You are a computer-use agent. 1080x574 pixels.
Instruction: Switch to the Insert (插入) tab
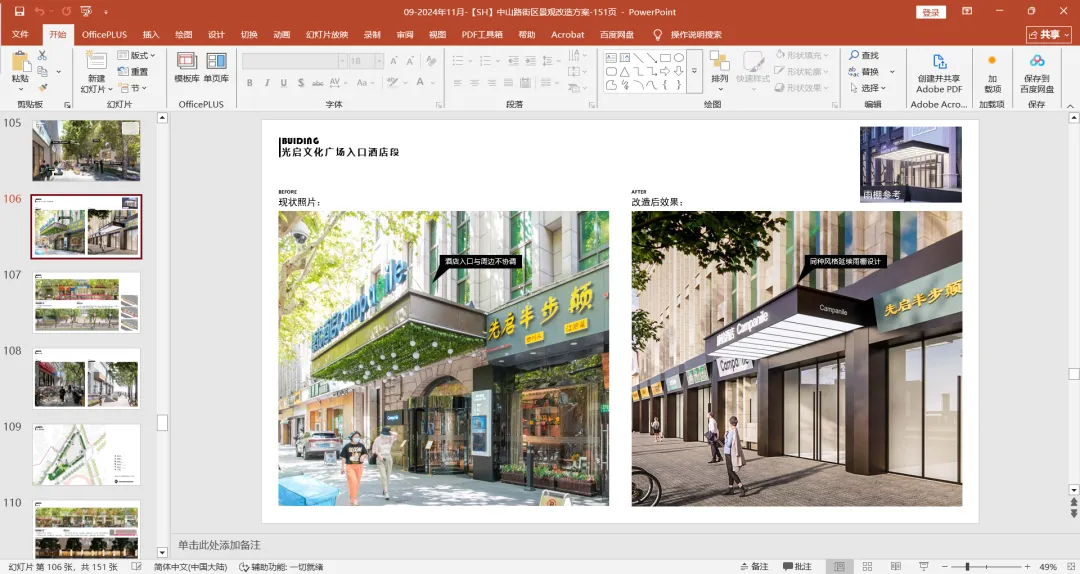[151, 34]
